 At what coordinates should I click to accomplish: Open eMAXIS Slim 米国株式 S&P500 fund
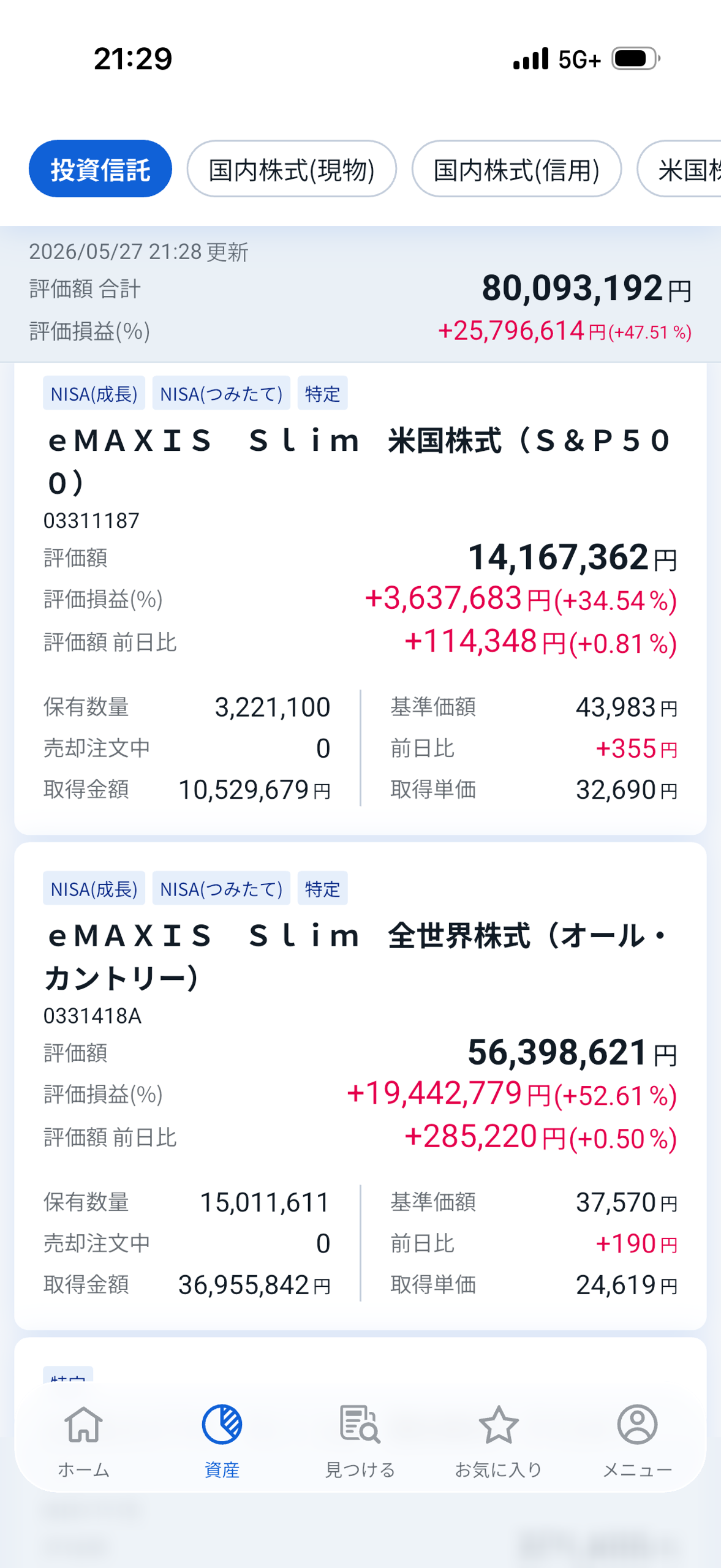click(360, 461)
